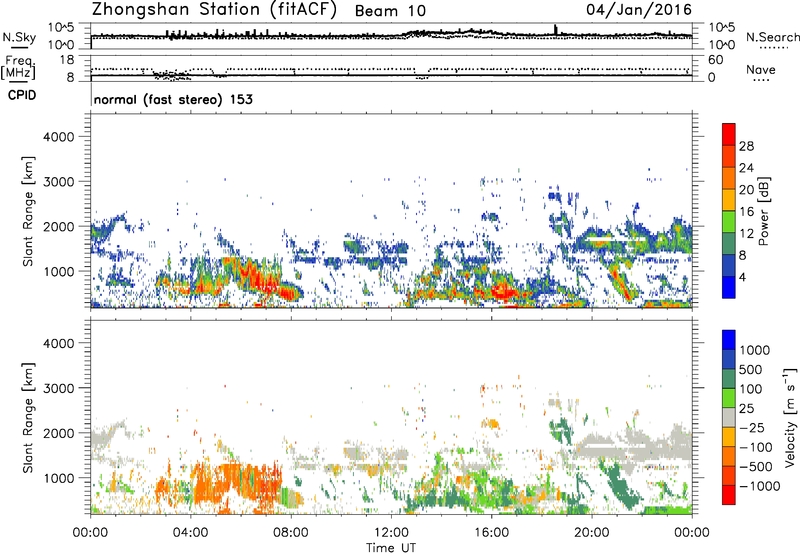This screenshot has width=800, height=554.
Task: Click the '4' tick on power colorbar
Action: (742, 277)
